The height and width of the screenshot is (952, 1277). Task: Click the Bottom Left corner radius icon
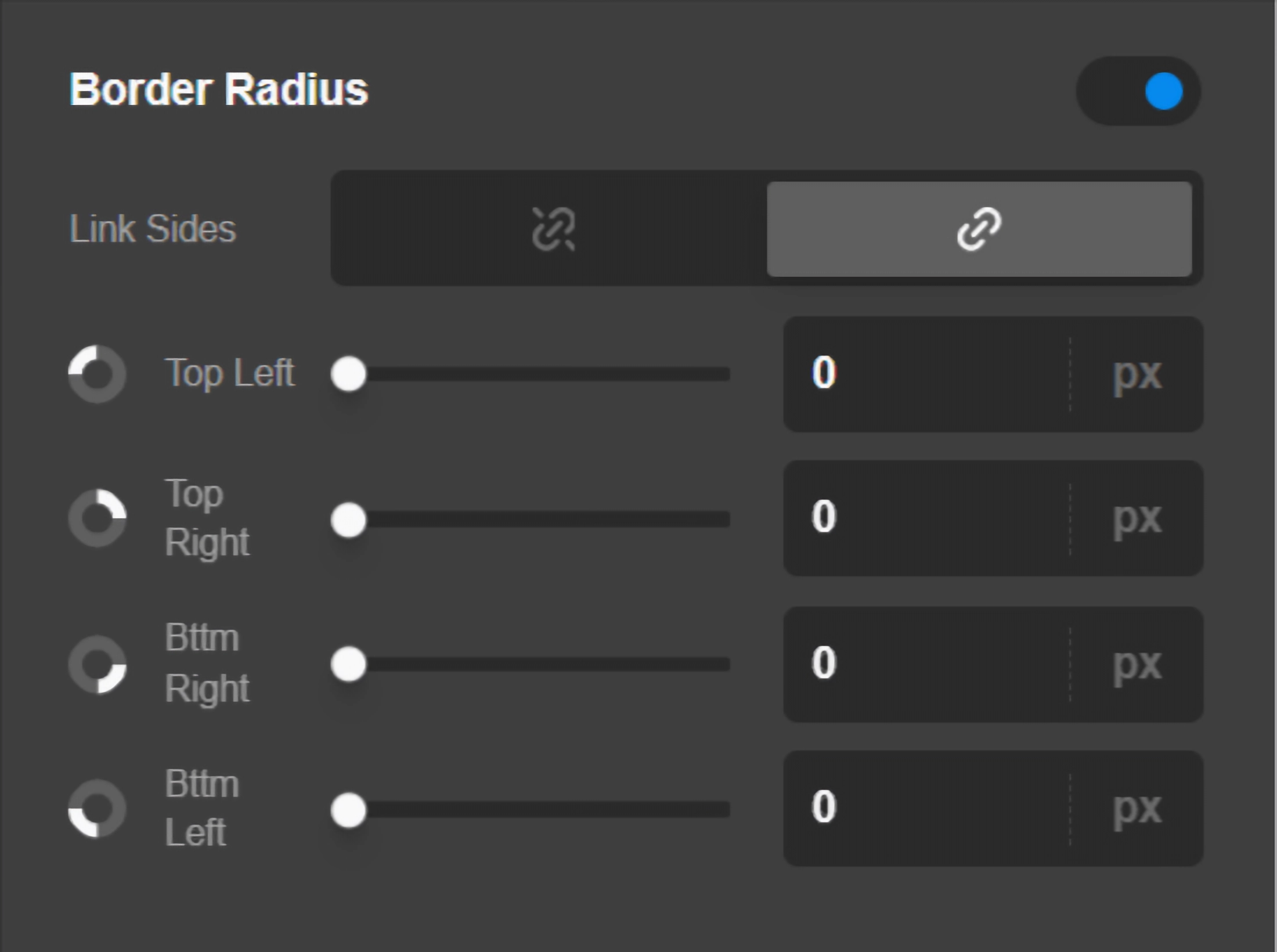pyautogui.click(x=97, y=809)
